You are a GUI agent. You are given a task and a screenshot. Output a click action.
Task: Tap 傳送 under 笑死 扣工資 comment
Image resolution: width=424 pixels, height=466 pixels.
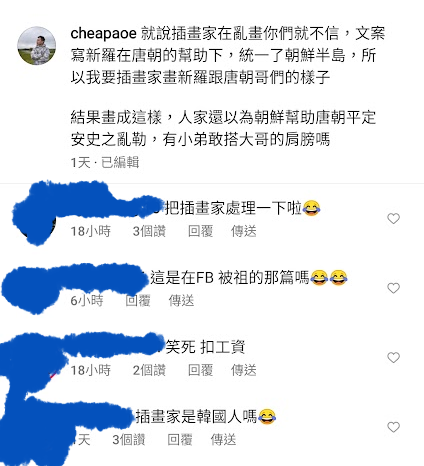point(244,370)
